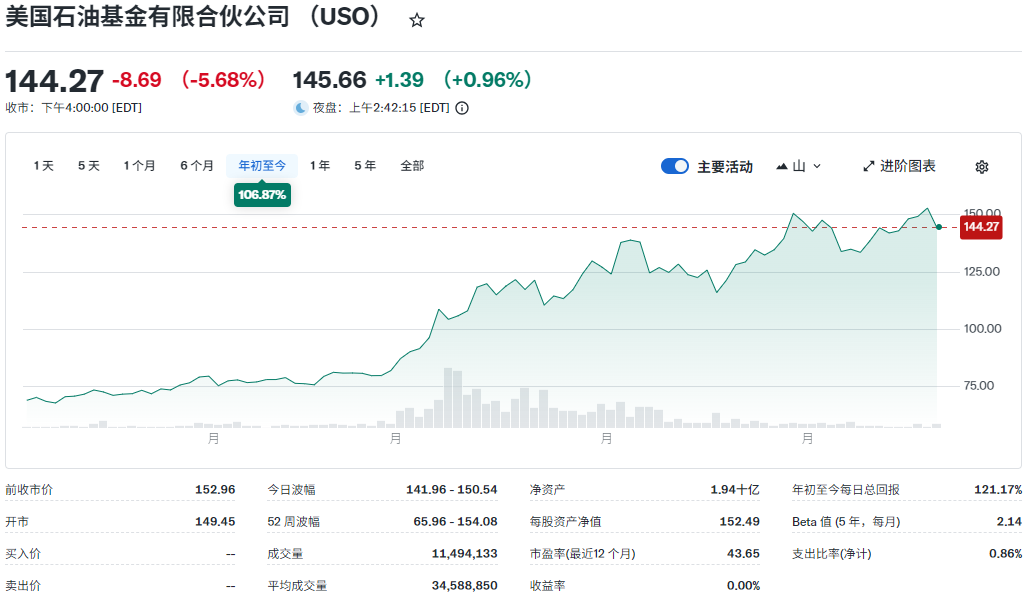1032x598 pixels.
Task: Click the 收市 下午4:00:00 [EDT] timestamp
Action: point(74,108)
